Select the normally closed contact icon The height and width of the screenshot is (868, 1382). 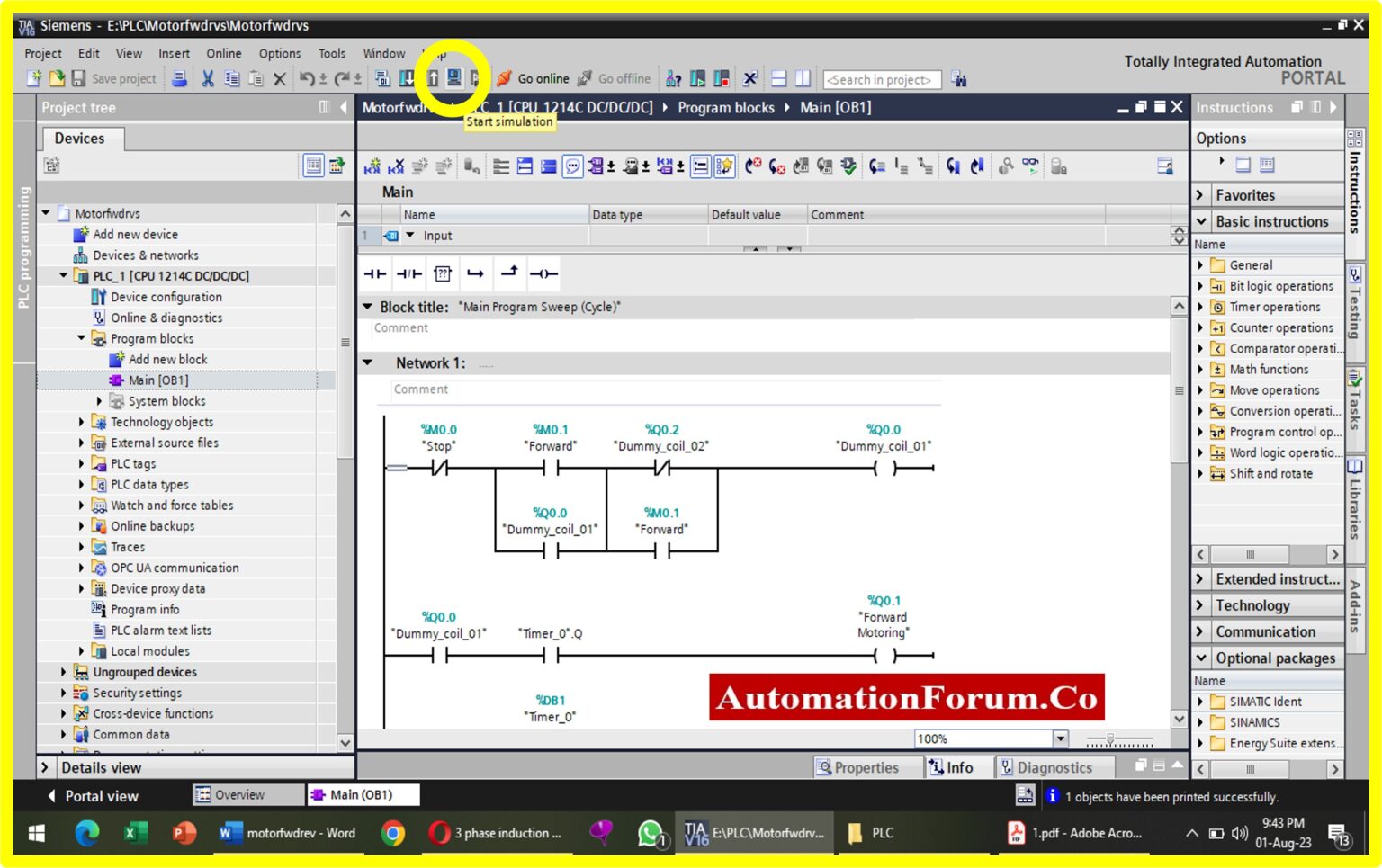pyautogui.click(x=409, y=273)
